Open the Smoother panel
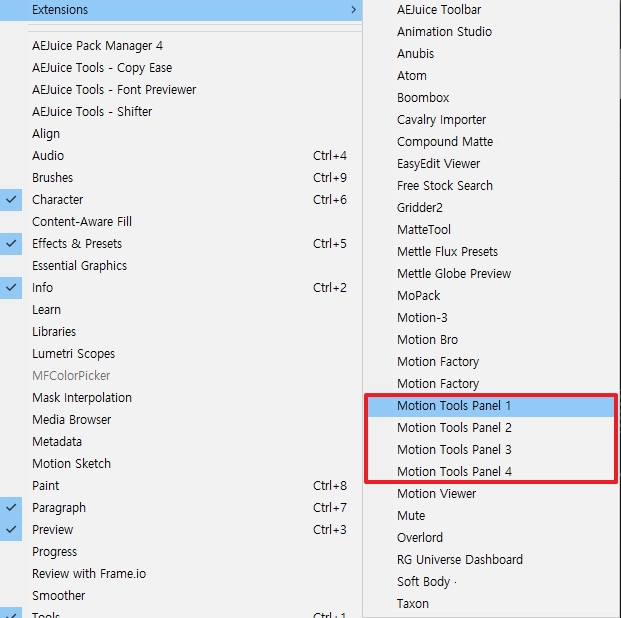The width and height of the screenshot is (621, 618). 59,596
